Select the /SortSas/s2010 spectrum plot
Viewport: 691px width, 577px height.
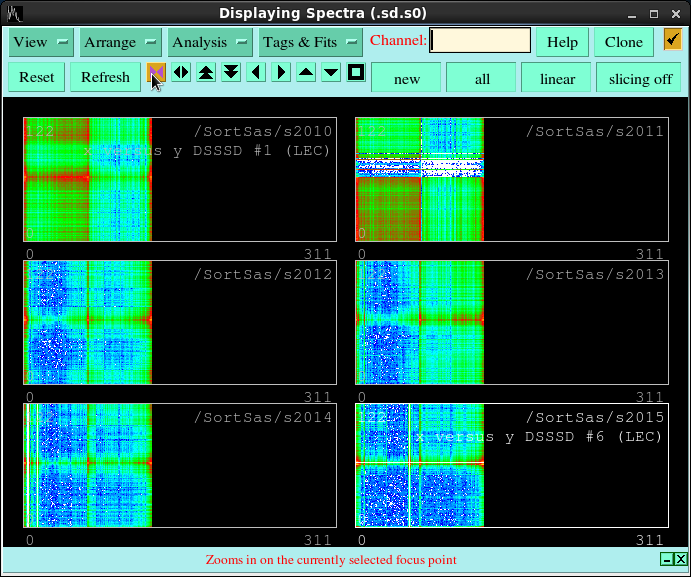pyautogui.click(x=180, y=179)
